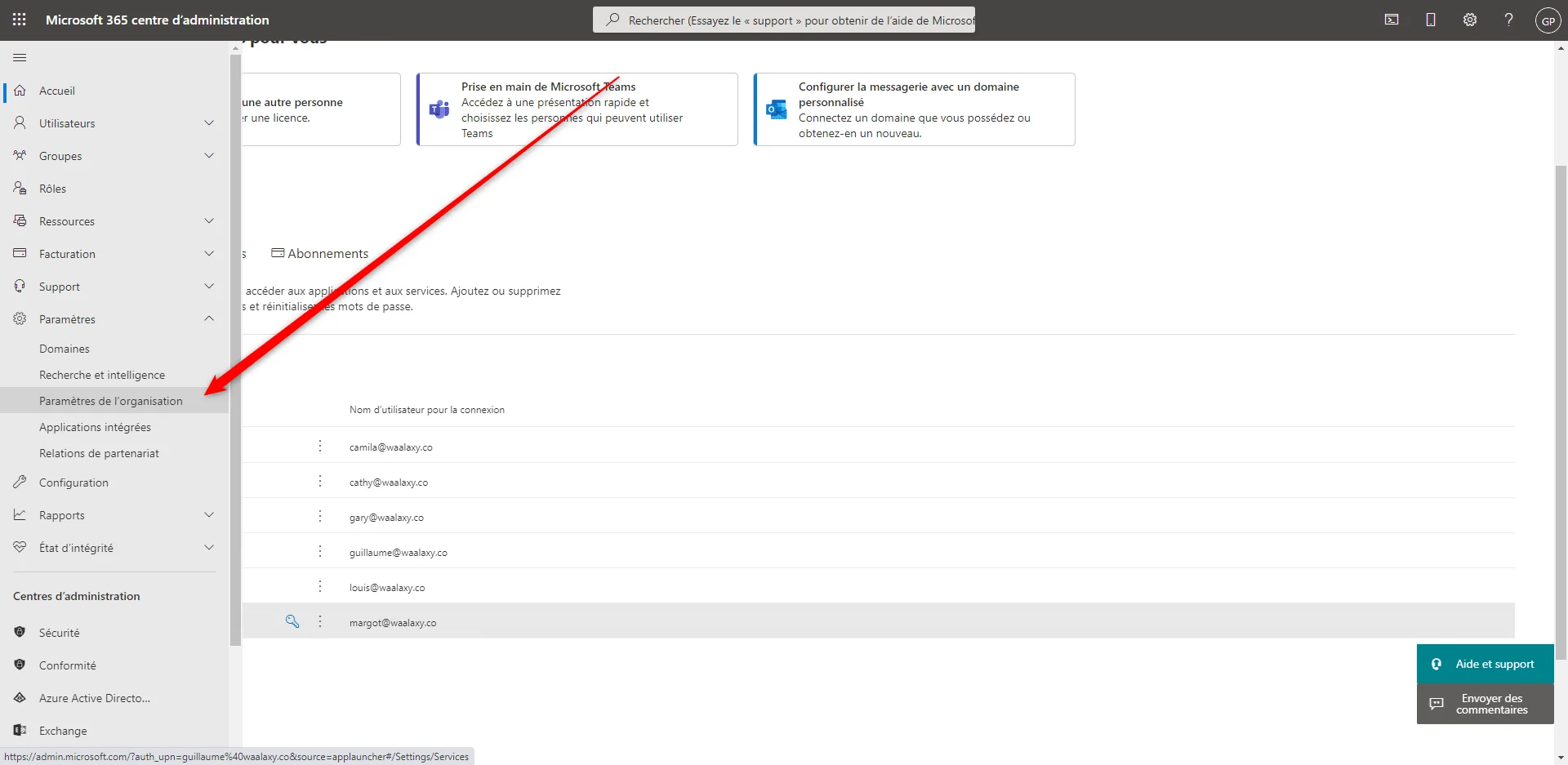Click the search box in header
The height and width of the screenshot is (765, 1568).
pyautogui.click(x=784, y=20)
